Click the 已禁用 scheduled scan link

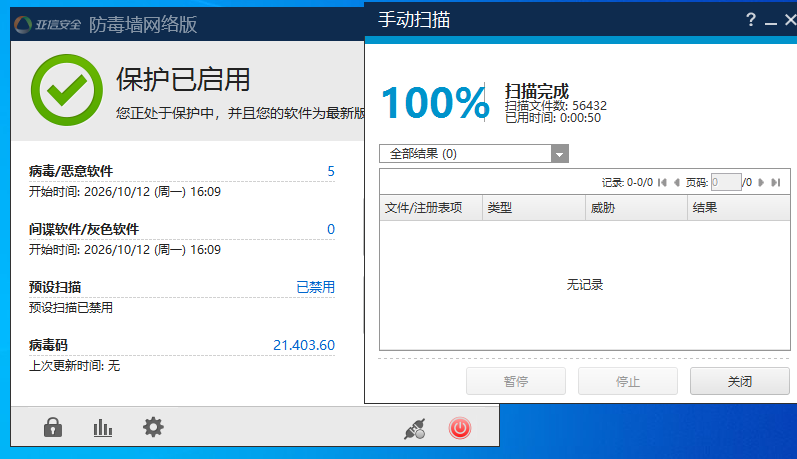(316, 287)
